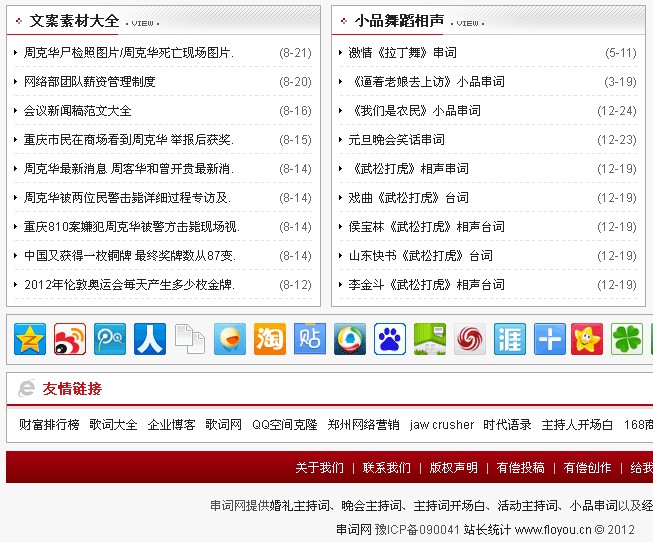Share to Phoenix red swirl icon
This screenshot has height=542, width=653.
(470, 339)
